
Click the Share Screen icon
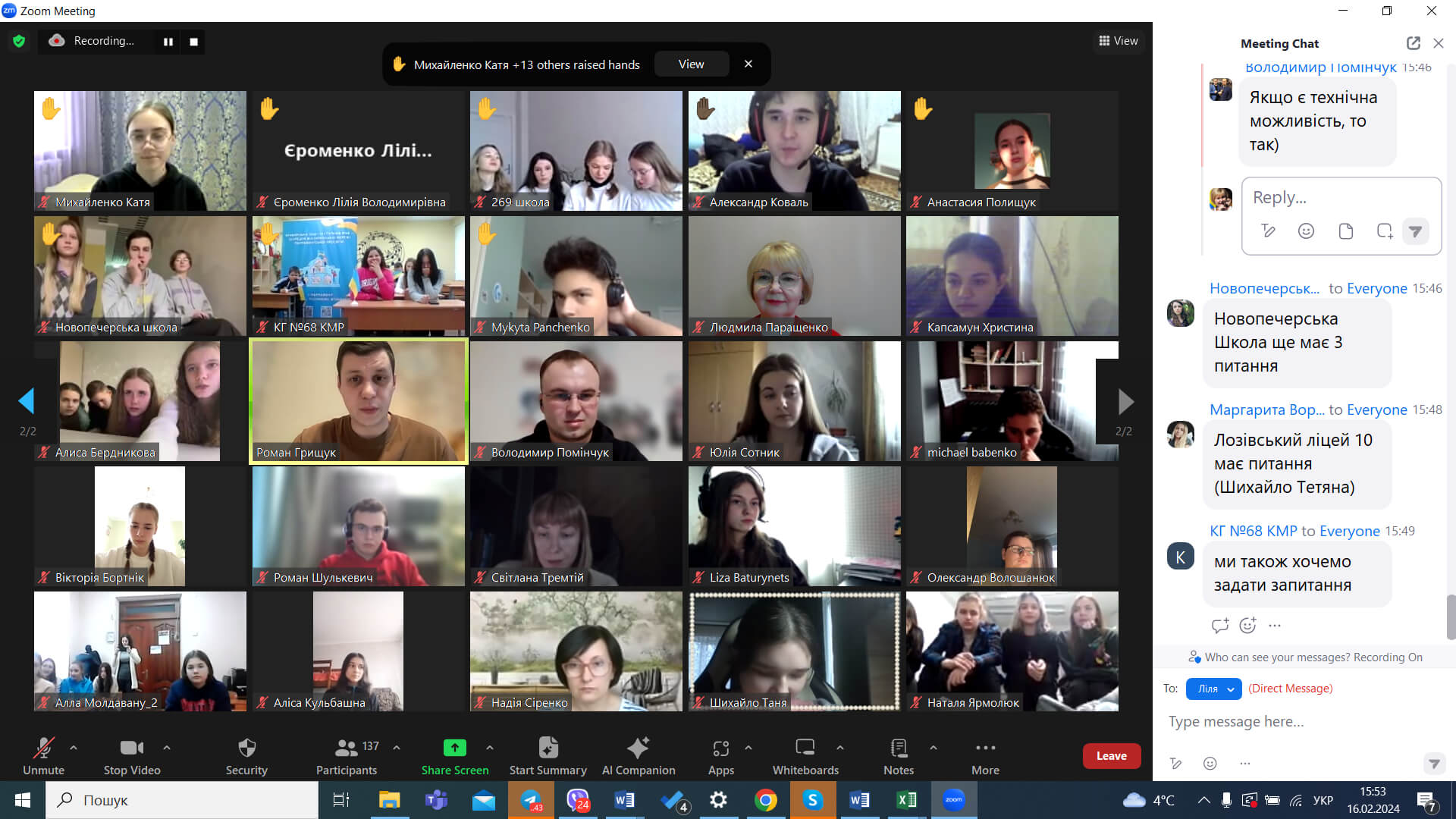click(x=454, y=748)
